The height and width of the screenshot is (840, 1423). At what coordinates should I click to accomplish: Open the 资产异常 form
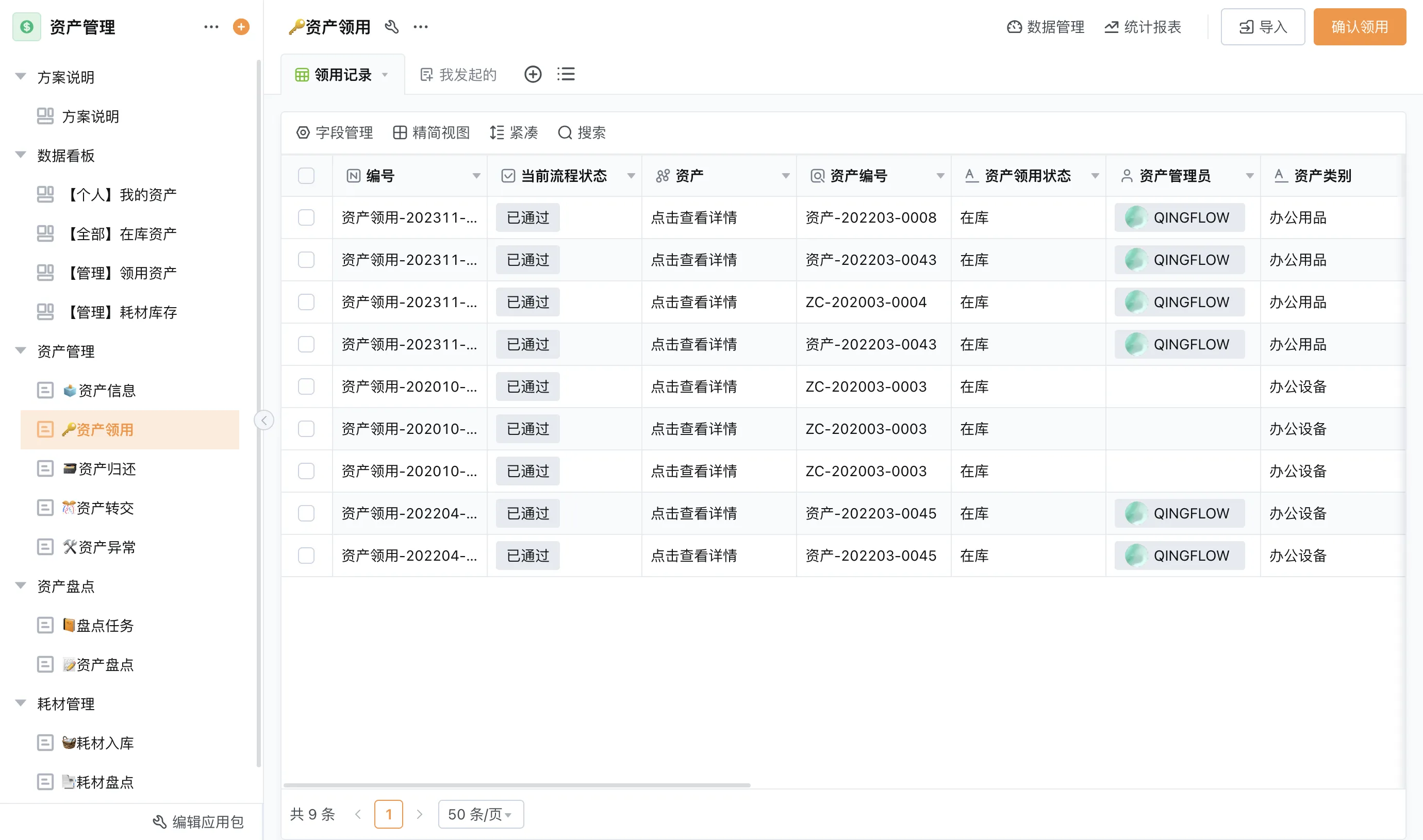[130, 547]
